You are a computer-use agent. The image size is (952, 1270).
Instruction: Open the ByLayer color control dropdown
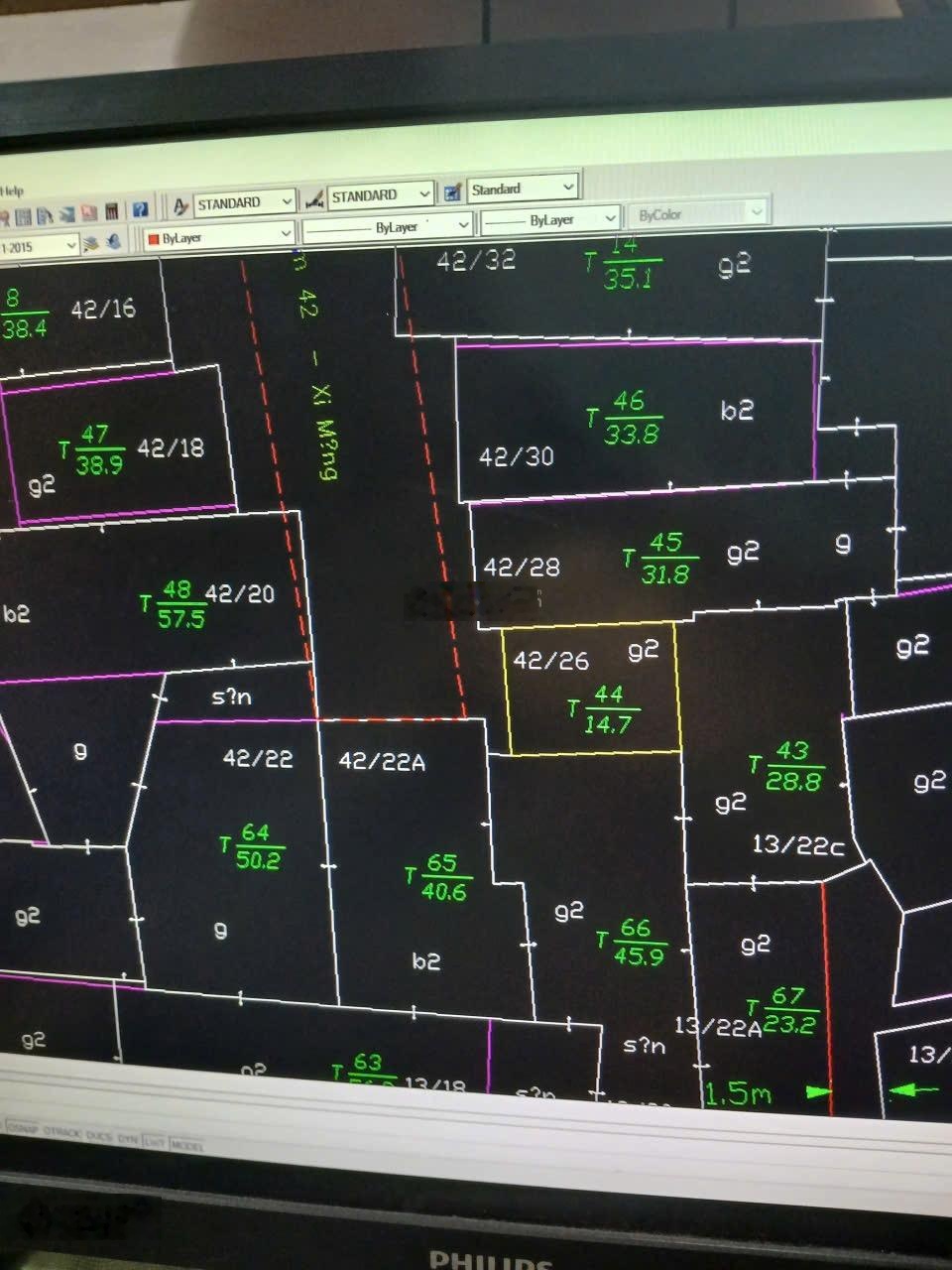(x=286, y=234)
